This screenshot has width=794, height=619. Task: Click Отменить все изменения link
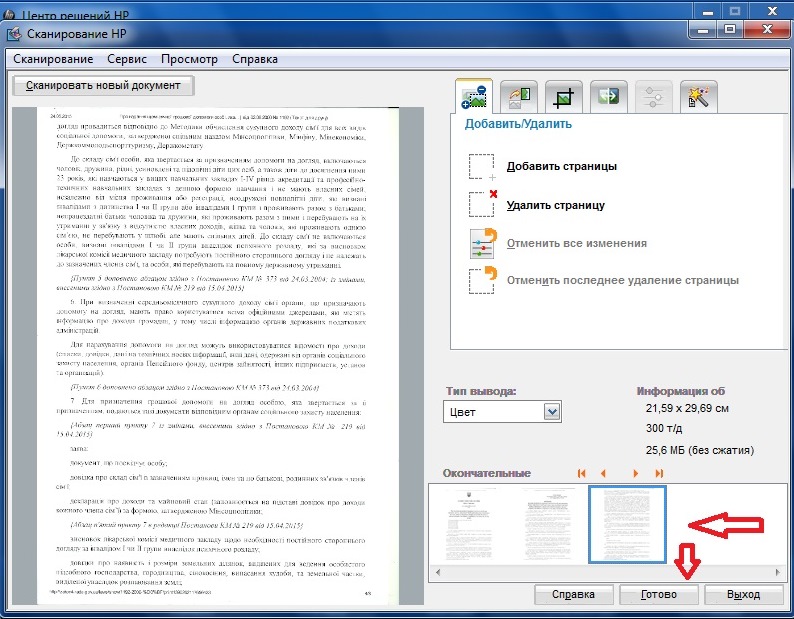pyautogui.click(x=577, y=243)
